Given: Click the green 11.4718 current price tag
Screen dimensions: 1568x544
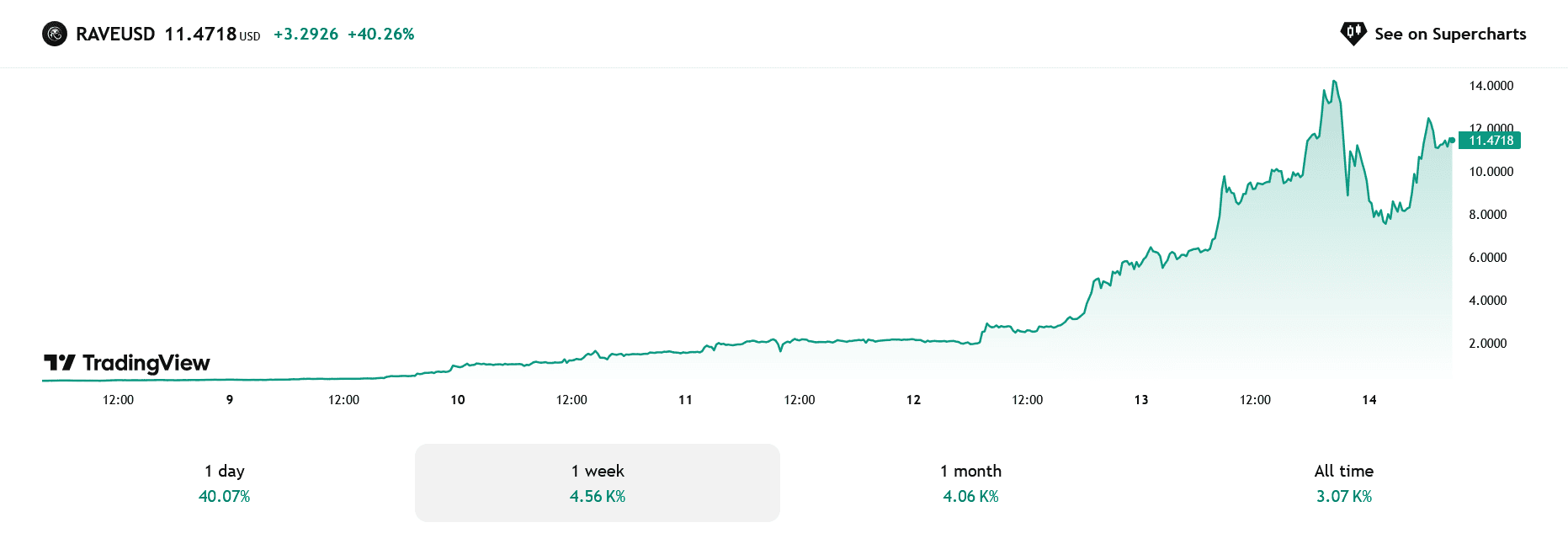Looking at the screenshot, I should (1490, 141).
